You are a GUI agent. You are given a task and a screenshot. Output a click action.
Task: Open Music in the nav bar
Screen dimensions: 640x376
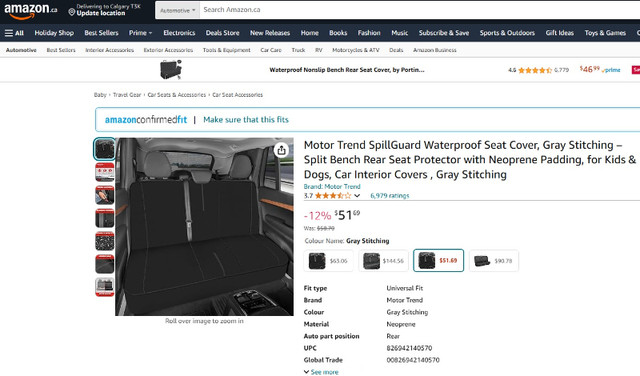[x=400, y=33]
